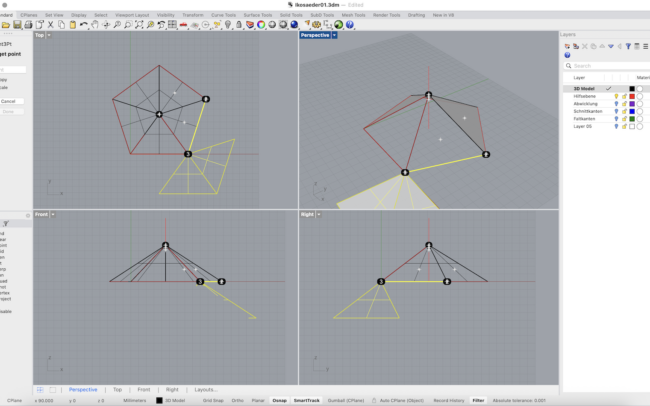Open the Millimeters units selector in status bar
The image size is (650, 406).
[x=135, y=401]
